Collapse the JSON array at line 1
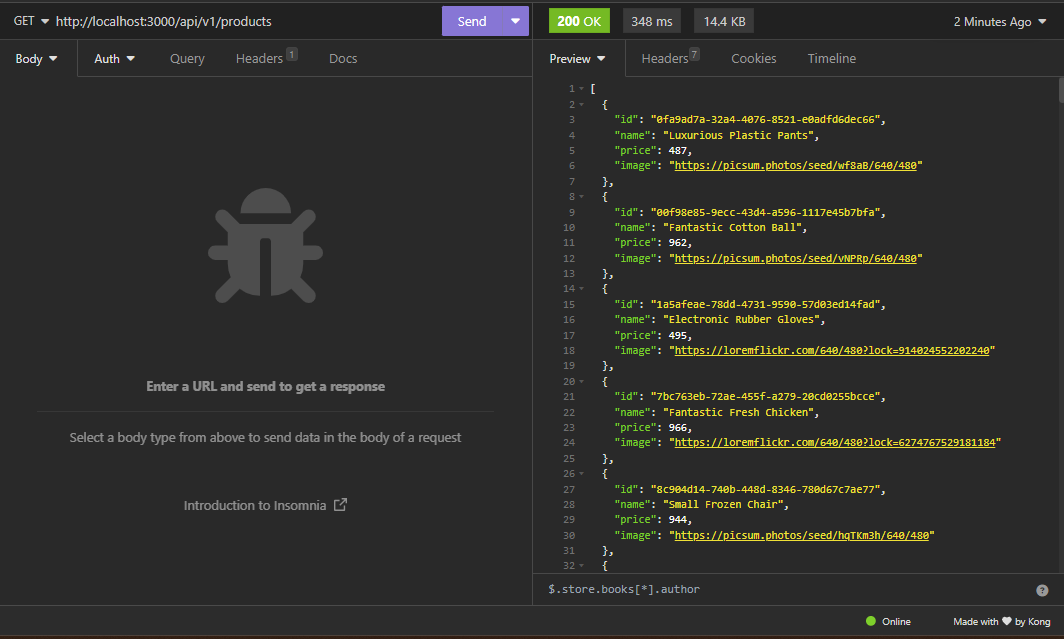 (581, 89)
